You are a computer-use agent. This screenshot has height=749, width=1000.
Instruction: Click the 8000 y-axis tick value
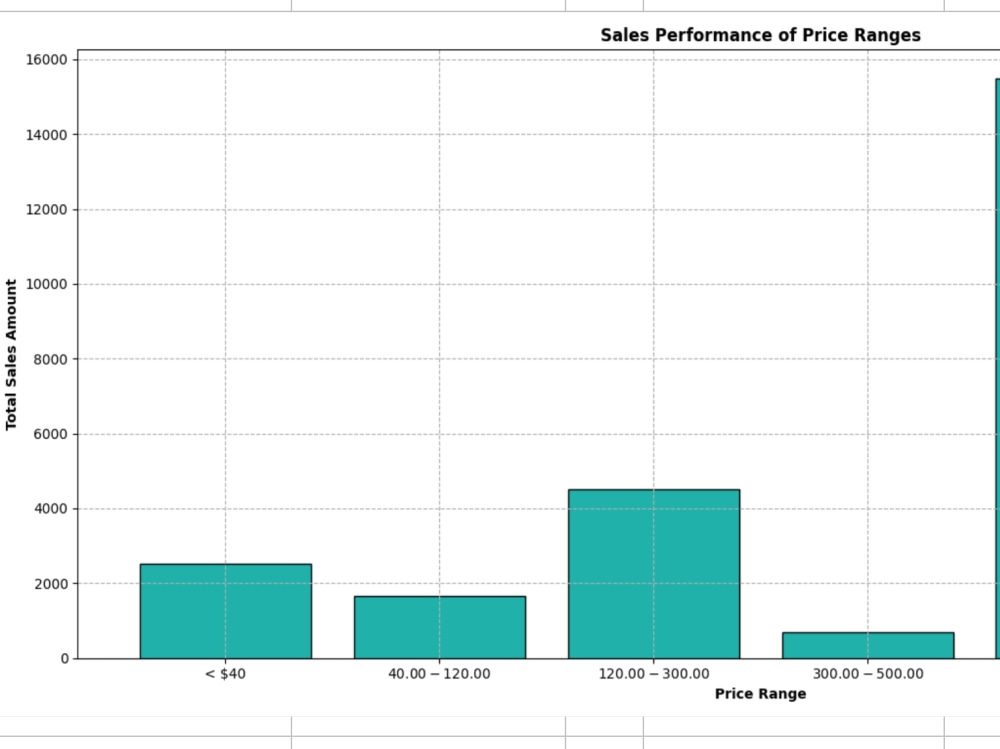pos(50,359)
